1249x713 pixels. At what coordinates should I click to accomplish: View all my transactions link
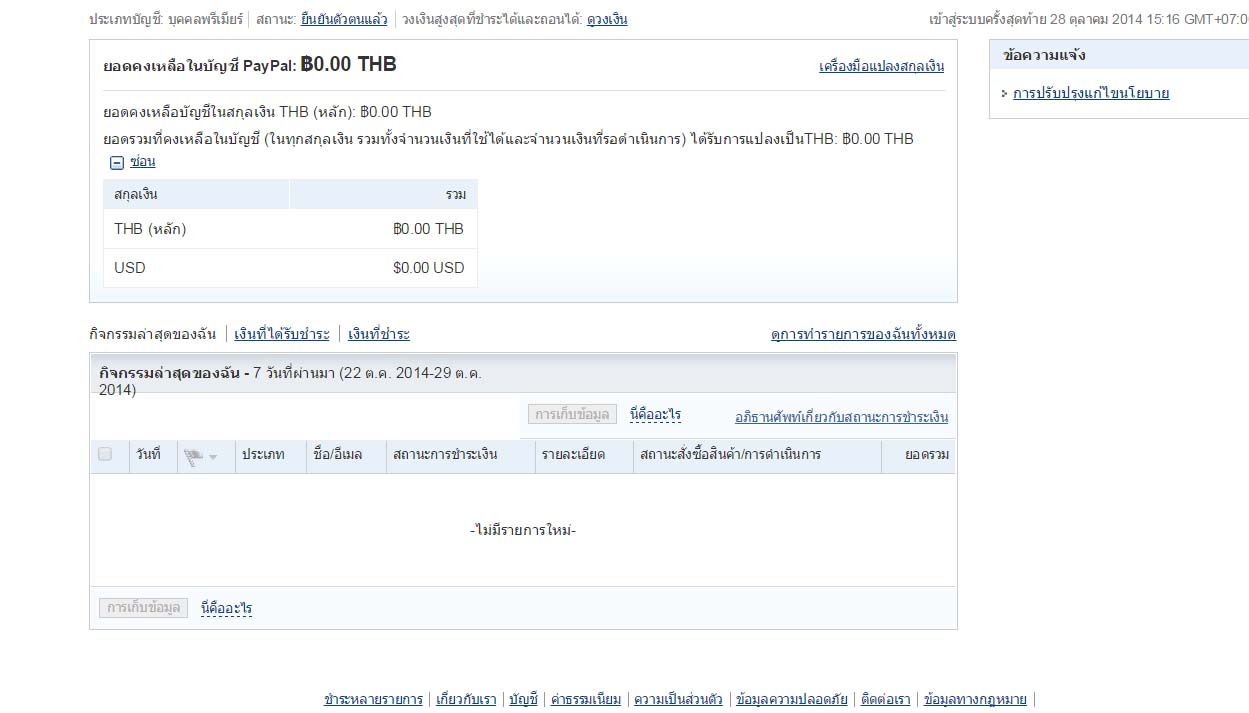click(x=863, y=334)
